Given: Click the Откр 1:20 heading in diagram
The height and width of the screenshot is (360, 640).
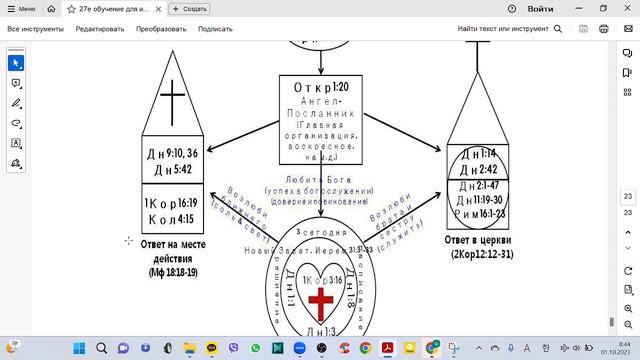Looking at the screenshot, I should point(321,87).
